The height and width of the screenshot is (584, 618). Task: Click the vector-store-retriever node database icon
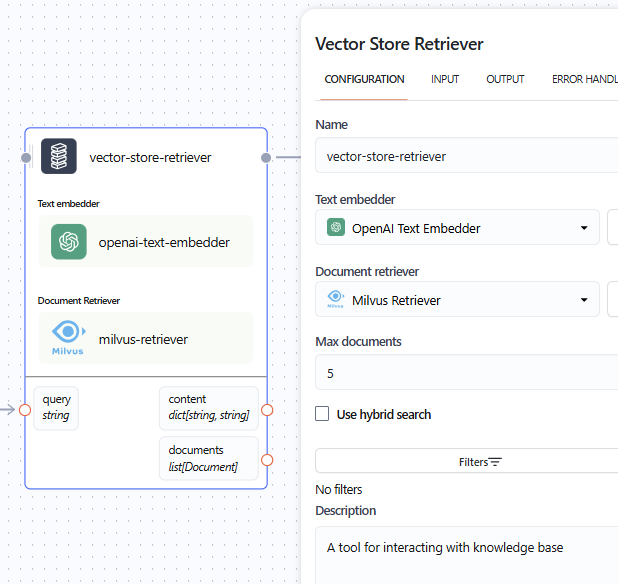59,157
